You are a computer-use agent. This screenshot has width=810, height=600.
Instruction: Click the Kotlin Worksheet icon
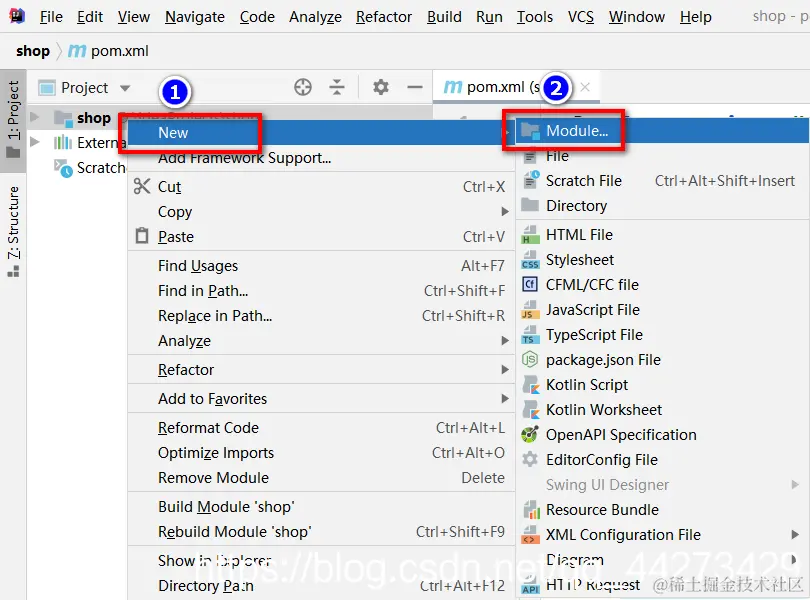531,409
